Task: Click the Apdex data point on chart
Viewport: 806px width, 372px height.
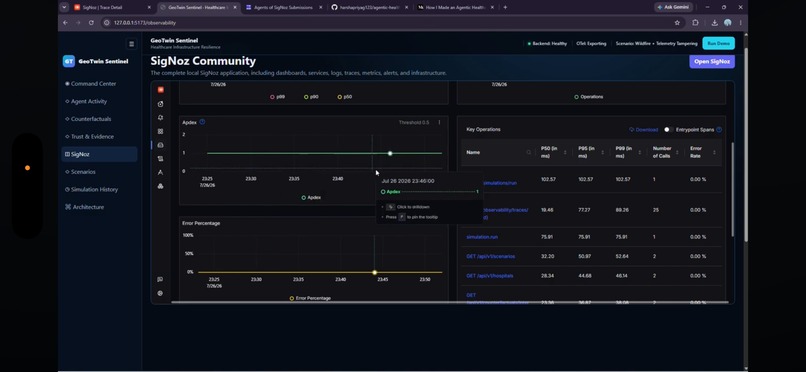Action: pos(390,153)
